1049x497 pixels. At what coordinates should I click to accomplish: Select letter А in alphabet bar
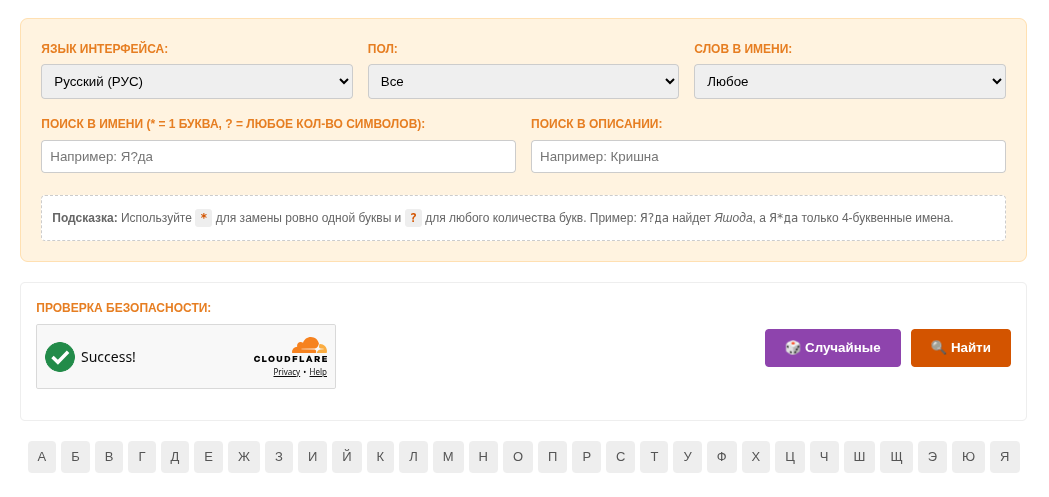(x=42, y=457)
